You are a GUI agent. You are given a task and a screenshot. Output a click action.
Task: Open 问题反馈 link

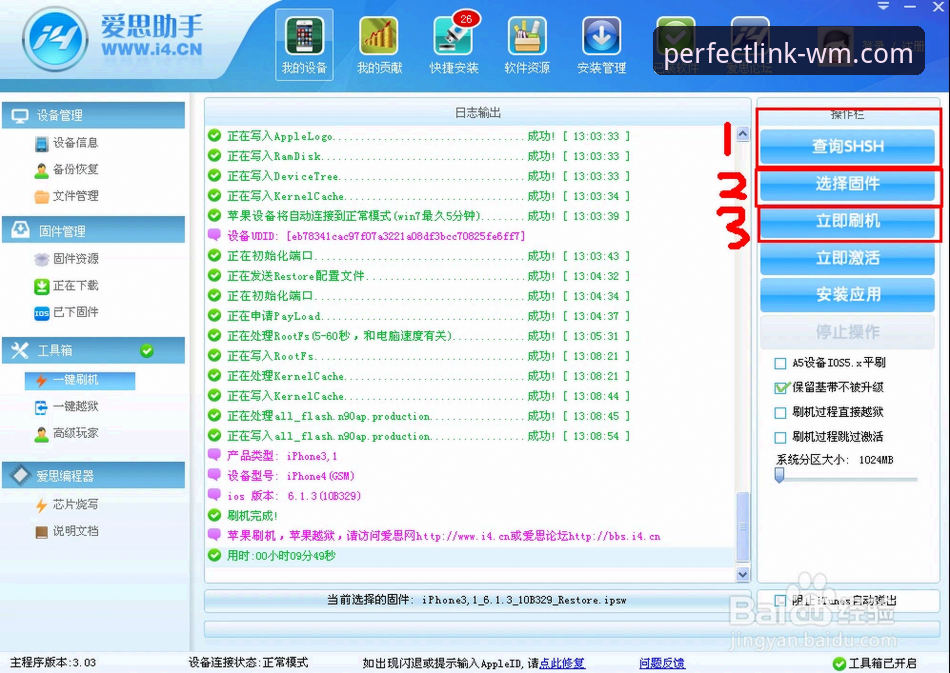click(662, 663)
